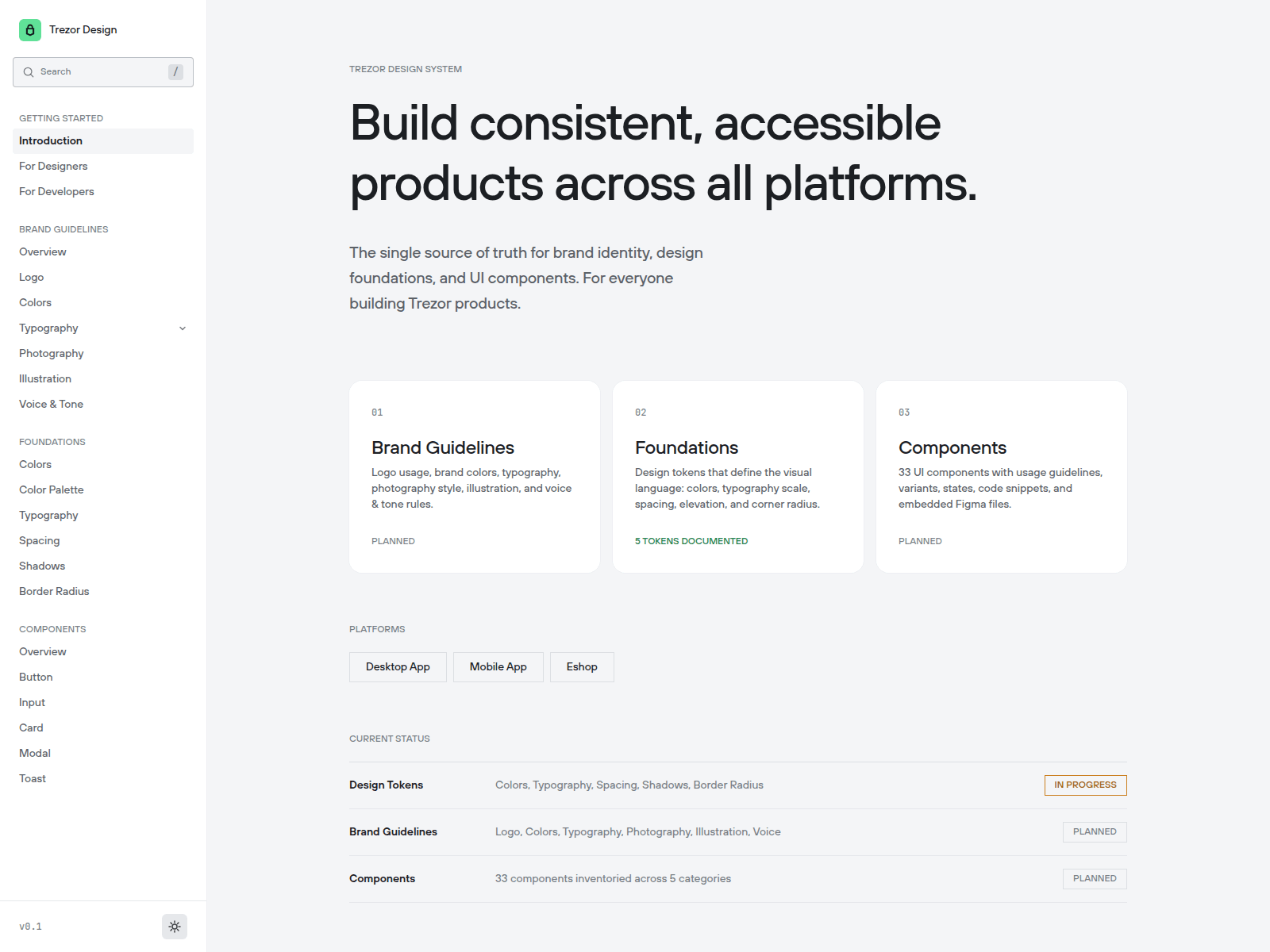
Task: Open the Foundations card
Action: tap(737, 477)
